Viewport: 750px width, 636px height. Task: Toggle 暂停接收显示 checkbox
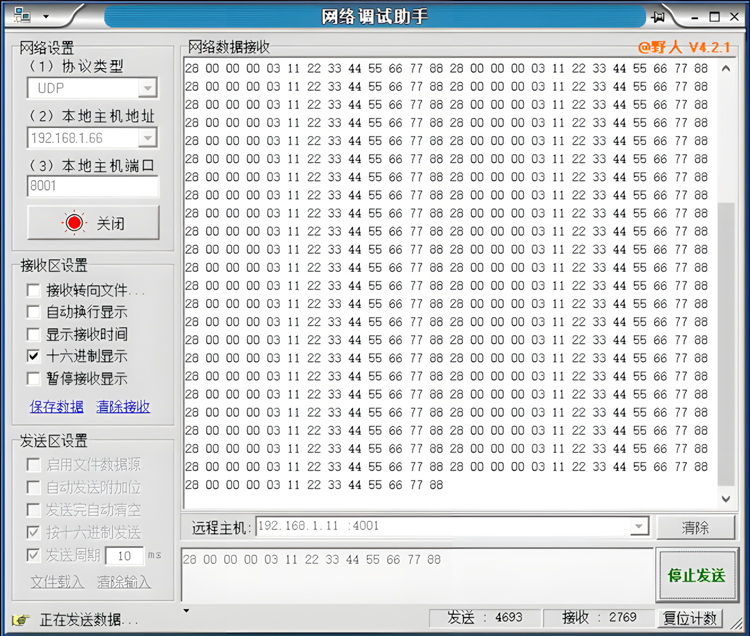(35, 378)
